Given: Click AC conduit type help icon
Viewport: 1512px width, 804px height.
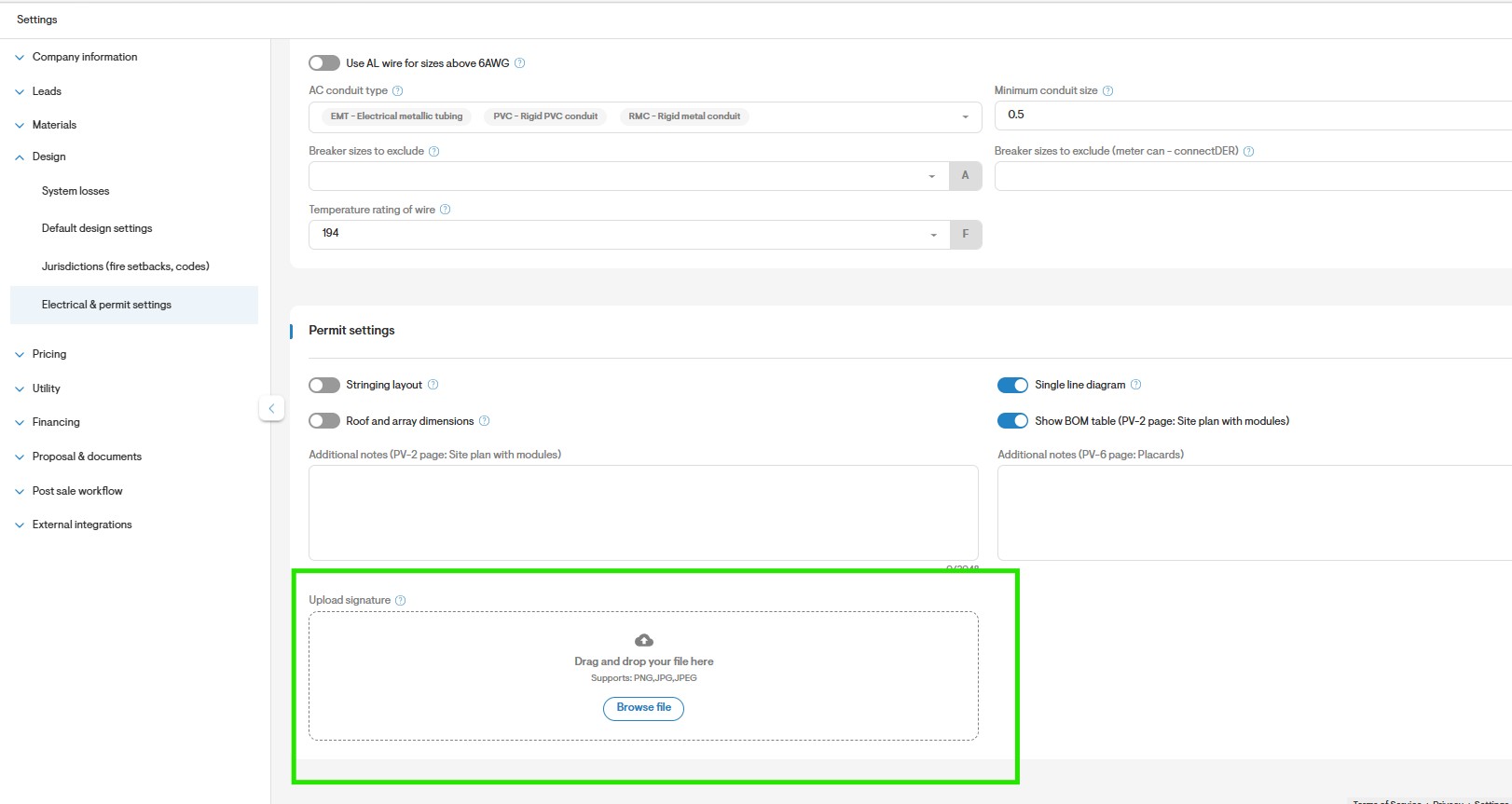Looking at the screenshot, I should tap(398, 90).
